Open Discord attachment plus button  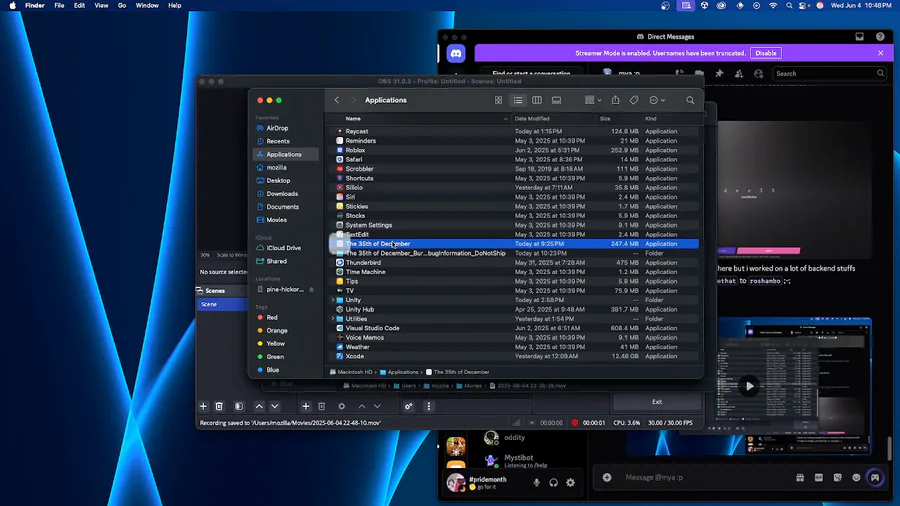(607, 477)
